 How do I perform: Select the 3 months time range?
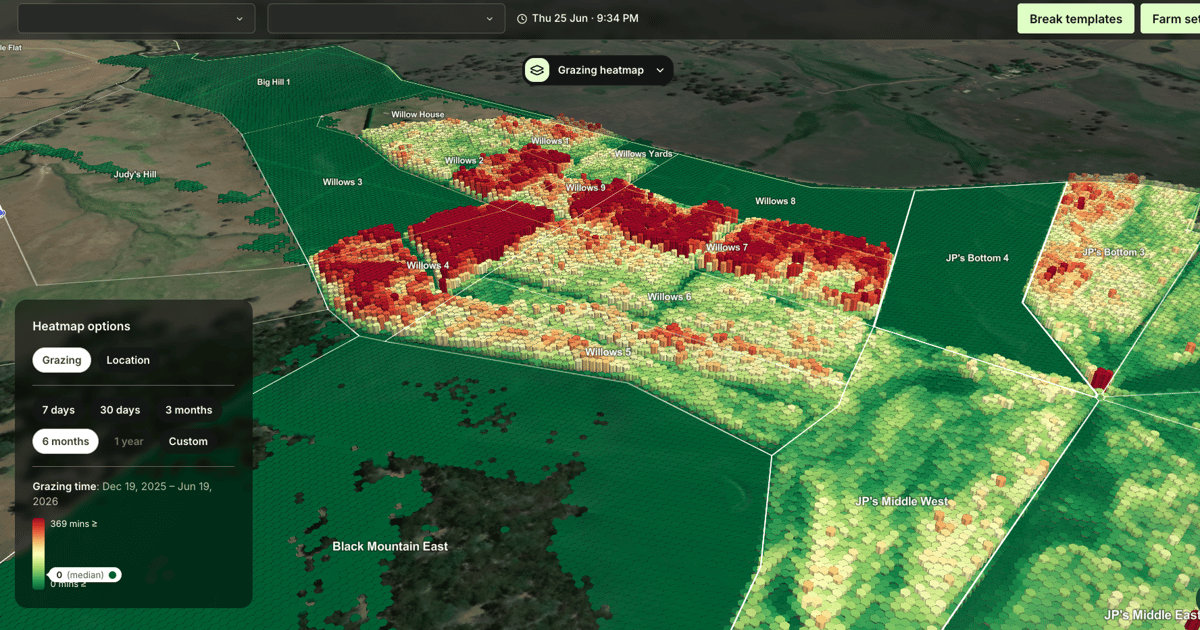click(189, 410)
